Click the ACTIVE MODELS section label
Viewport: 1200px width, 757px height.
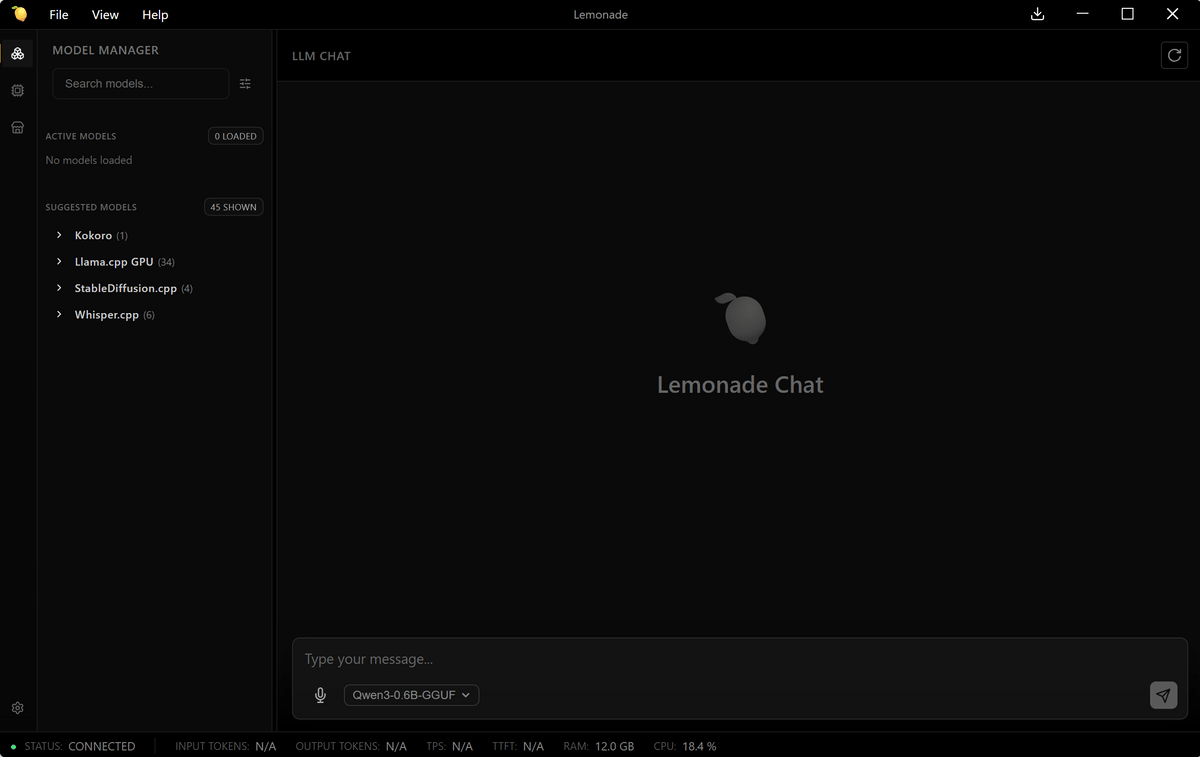click(x=81, y=136)
